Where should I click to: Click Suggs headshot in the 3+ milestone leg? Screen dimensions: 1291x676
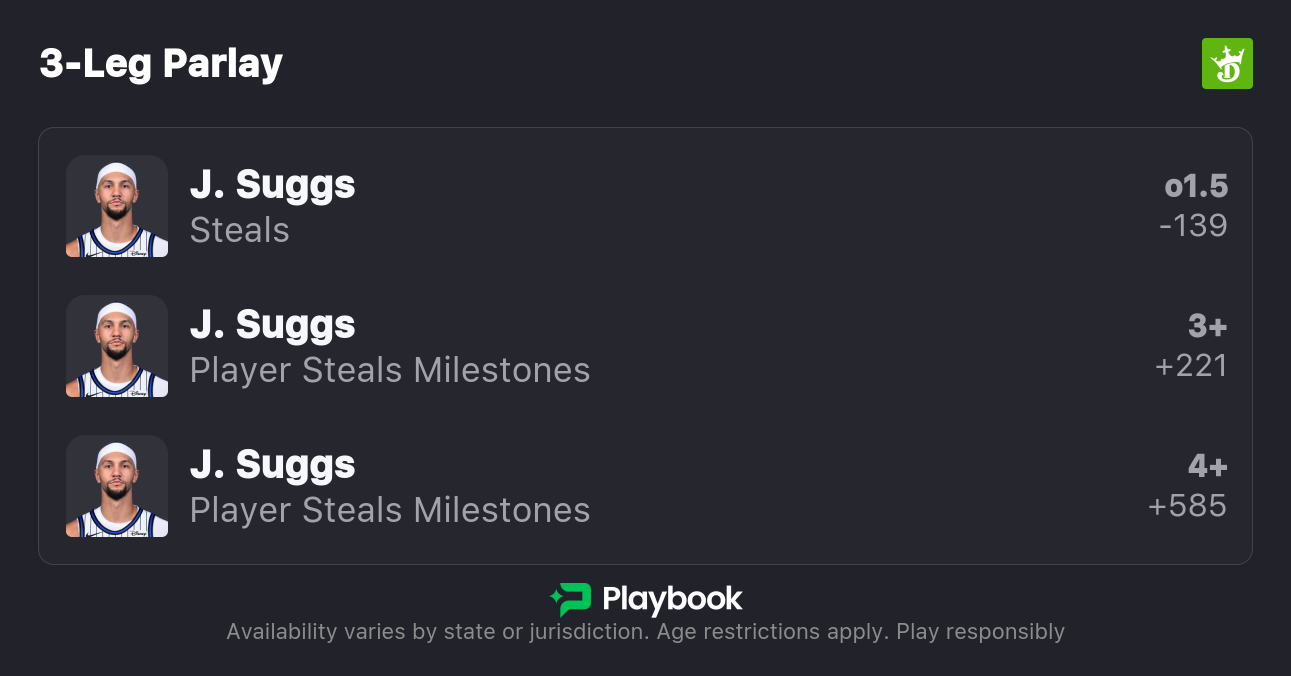coord(117,346)
